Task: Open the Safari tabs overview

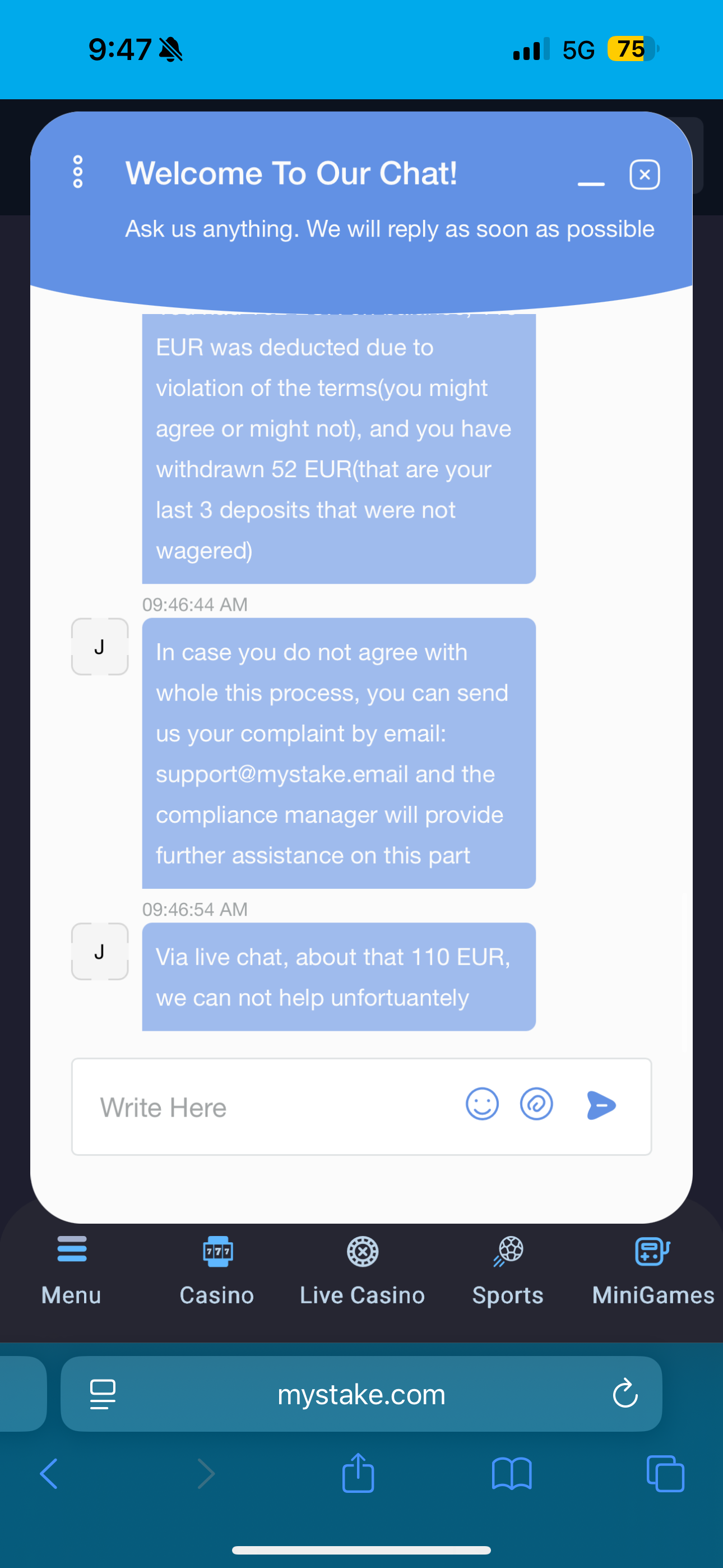Action: click(665, 1474)
